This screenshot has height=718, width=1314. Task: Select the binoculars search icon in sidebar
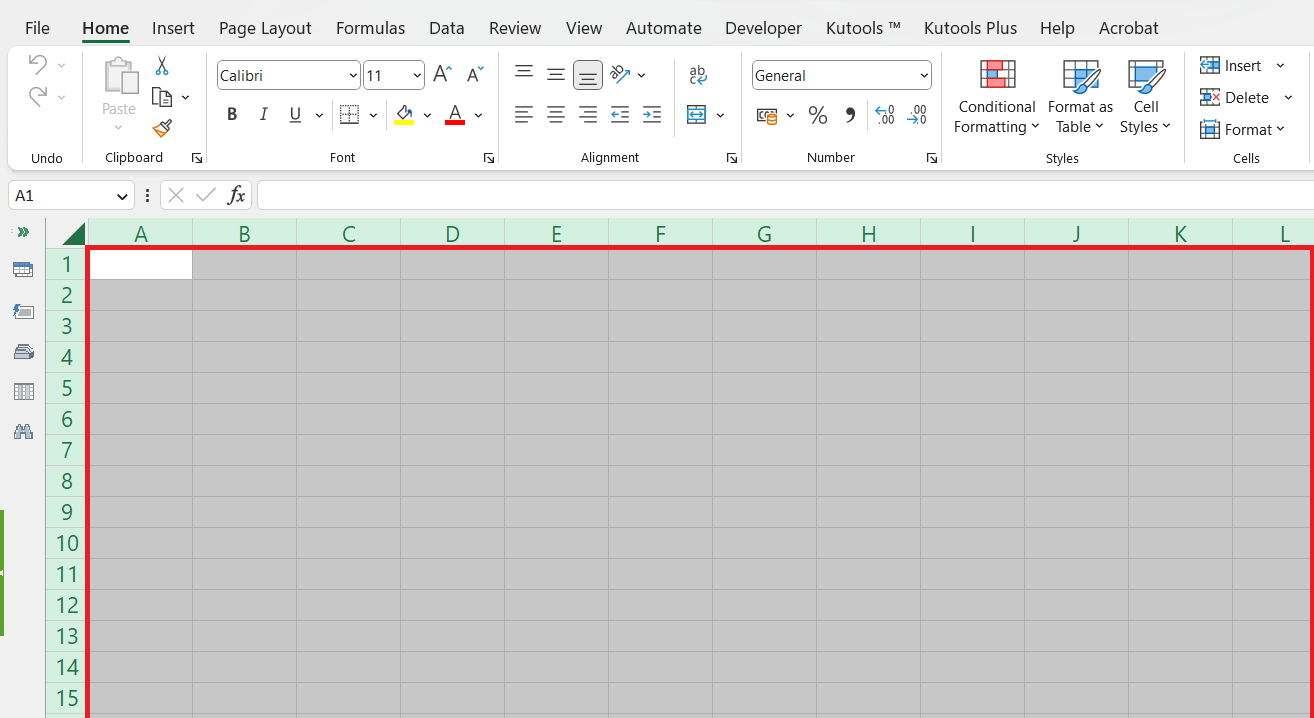pyautogui.click(x=23, y=431)
